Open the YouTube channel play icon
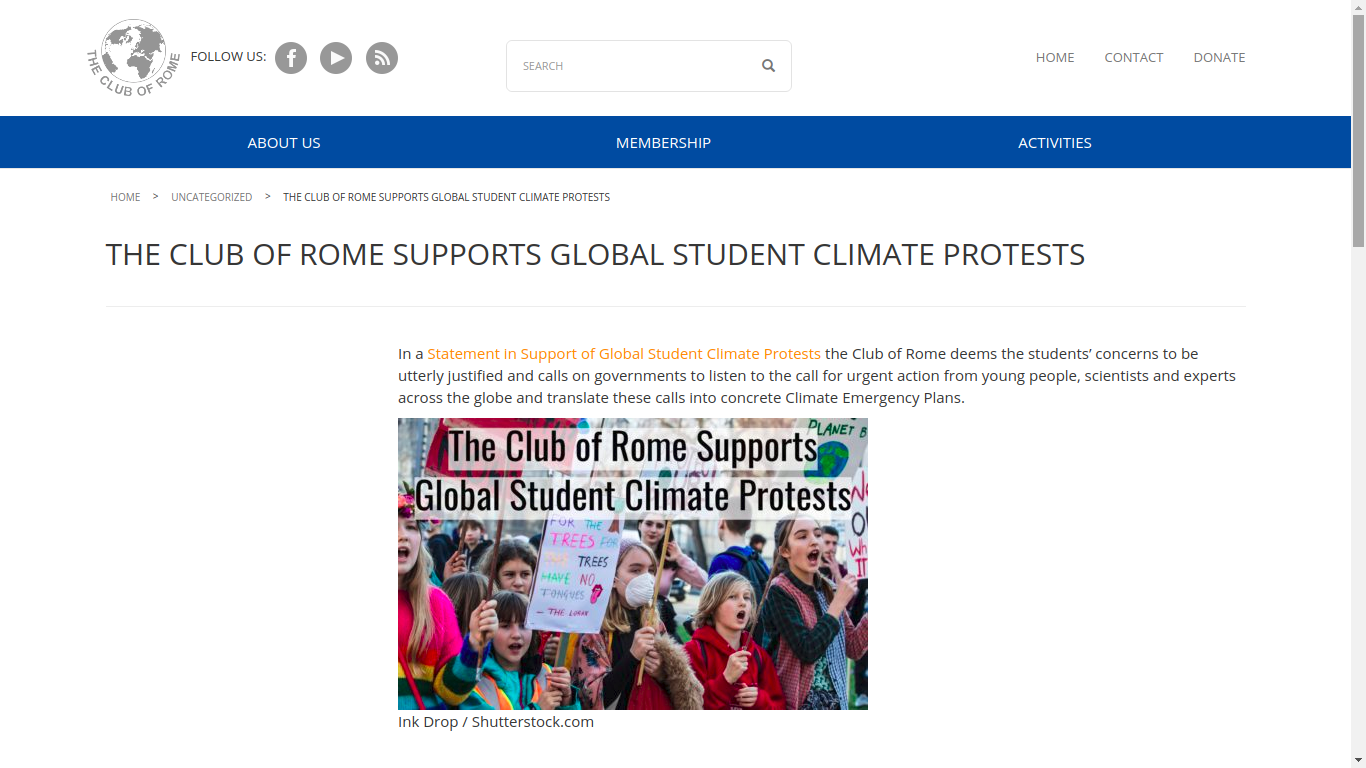 pos(336,58)
